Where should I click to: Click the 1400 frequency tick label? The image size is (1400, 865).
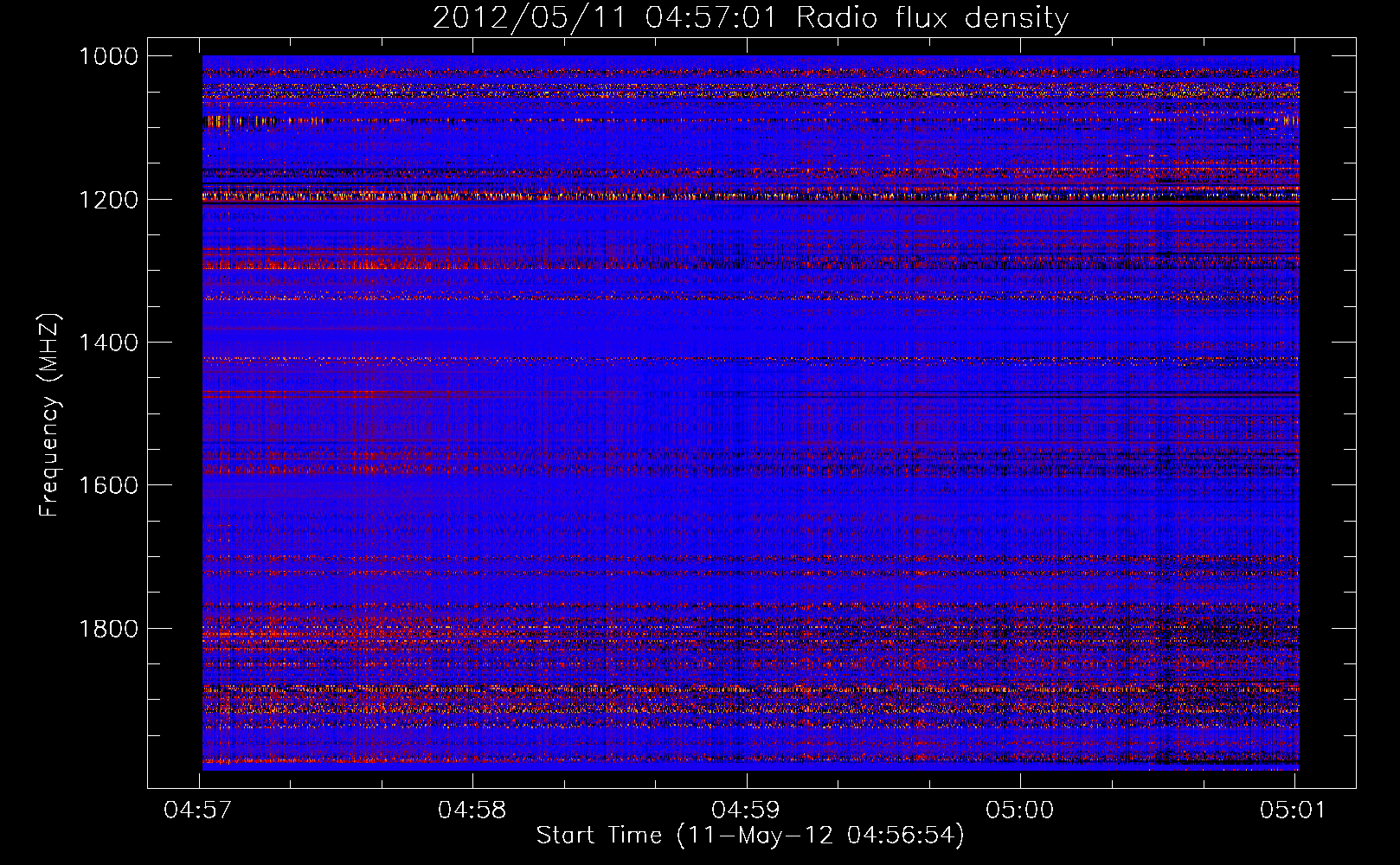point(108,343)
